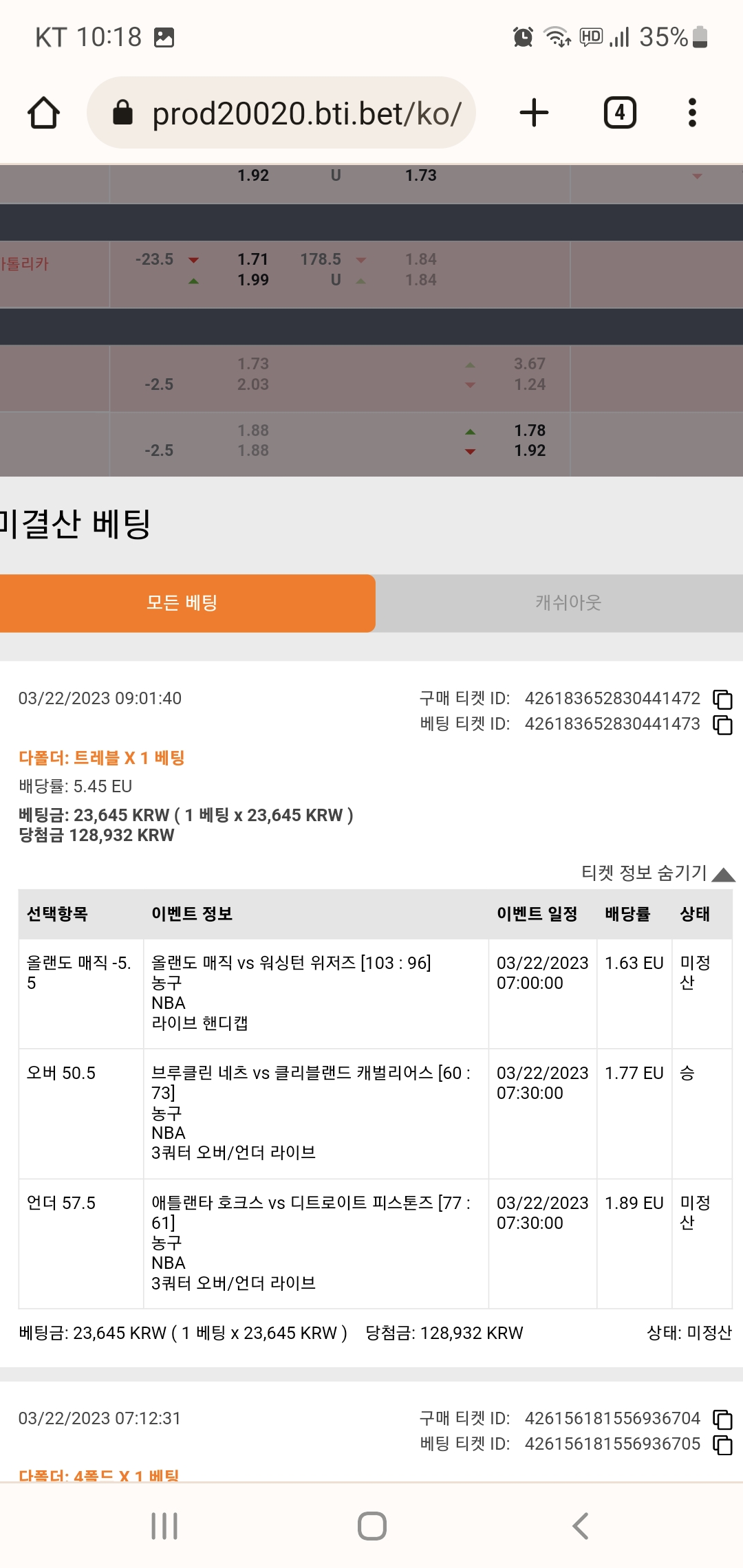Tap the image notification icon in status bar
Screen dimensions: 743x1568
click(x=164, y=37)
